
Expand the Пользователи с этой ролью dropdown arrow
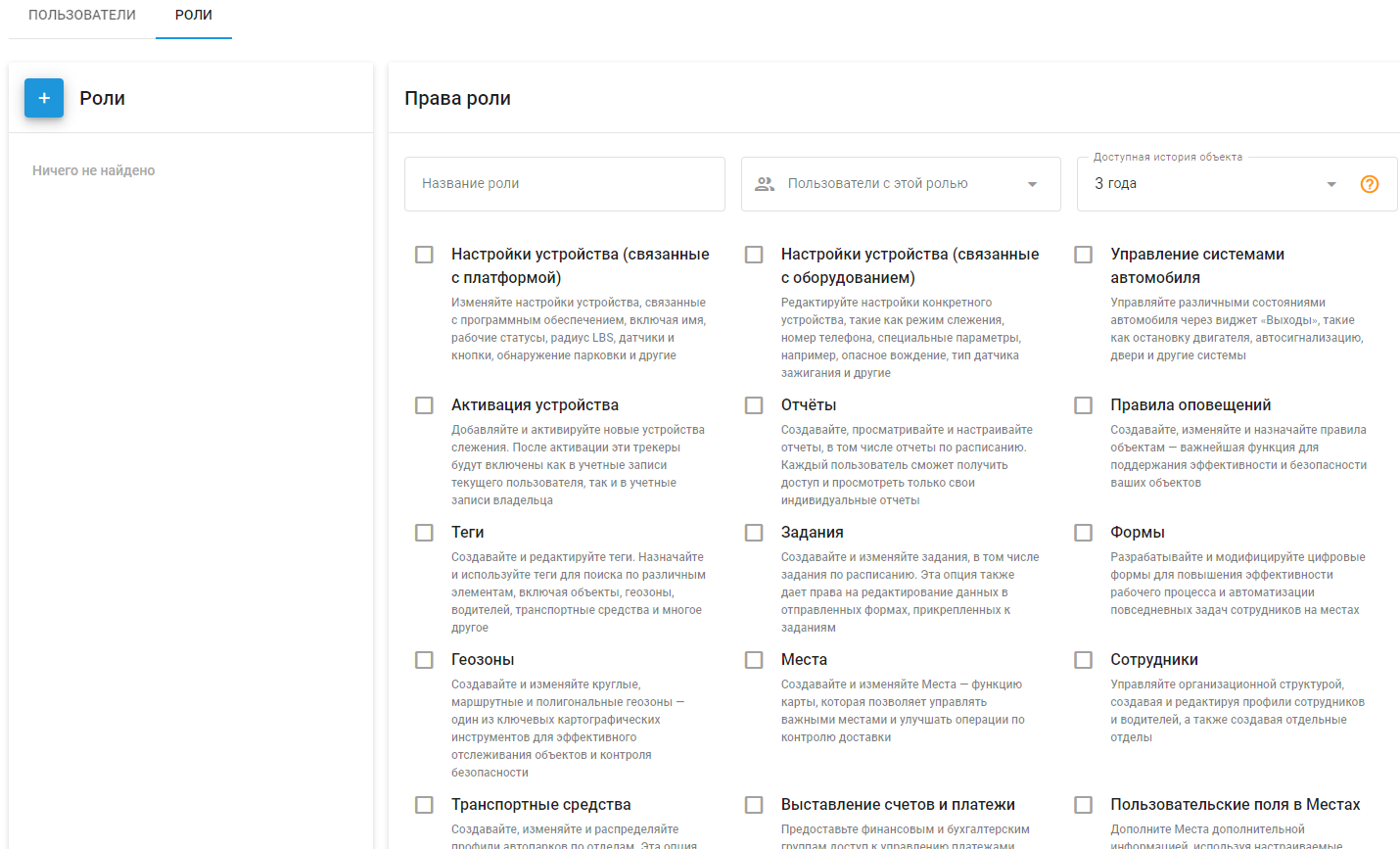(1032, 184)
